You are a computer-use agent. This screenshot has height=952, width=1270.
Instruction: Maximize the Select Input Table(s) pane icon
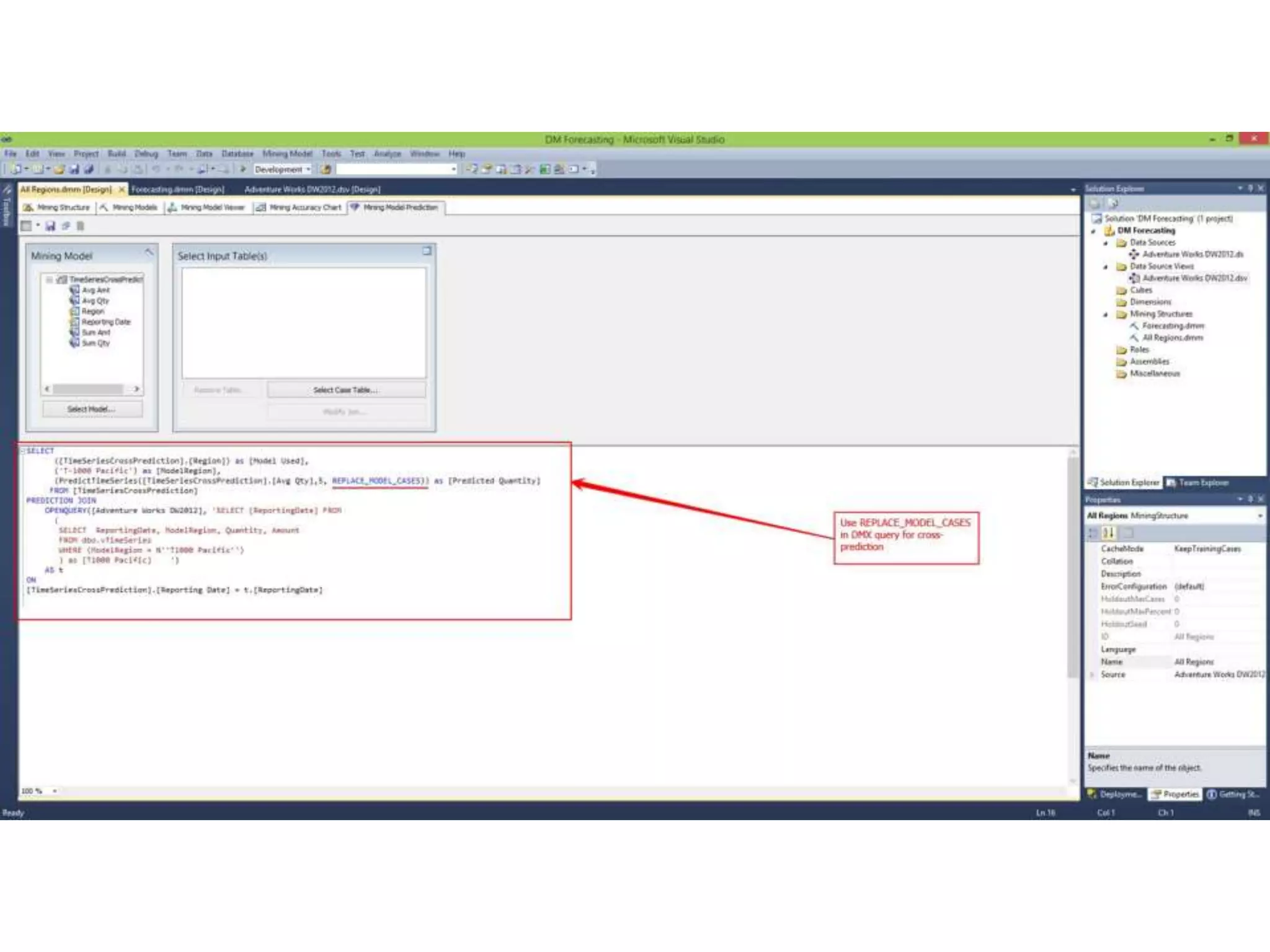pyautogui.click(x=427, y=251)
